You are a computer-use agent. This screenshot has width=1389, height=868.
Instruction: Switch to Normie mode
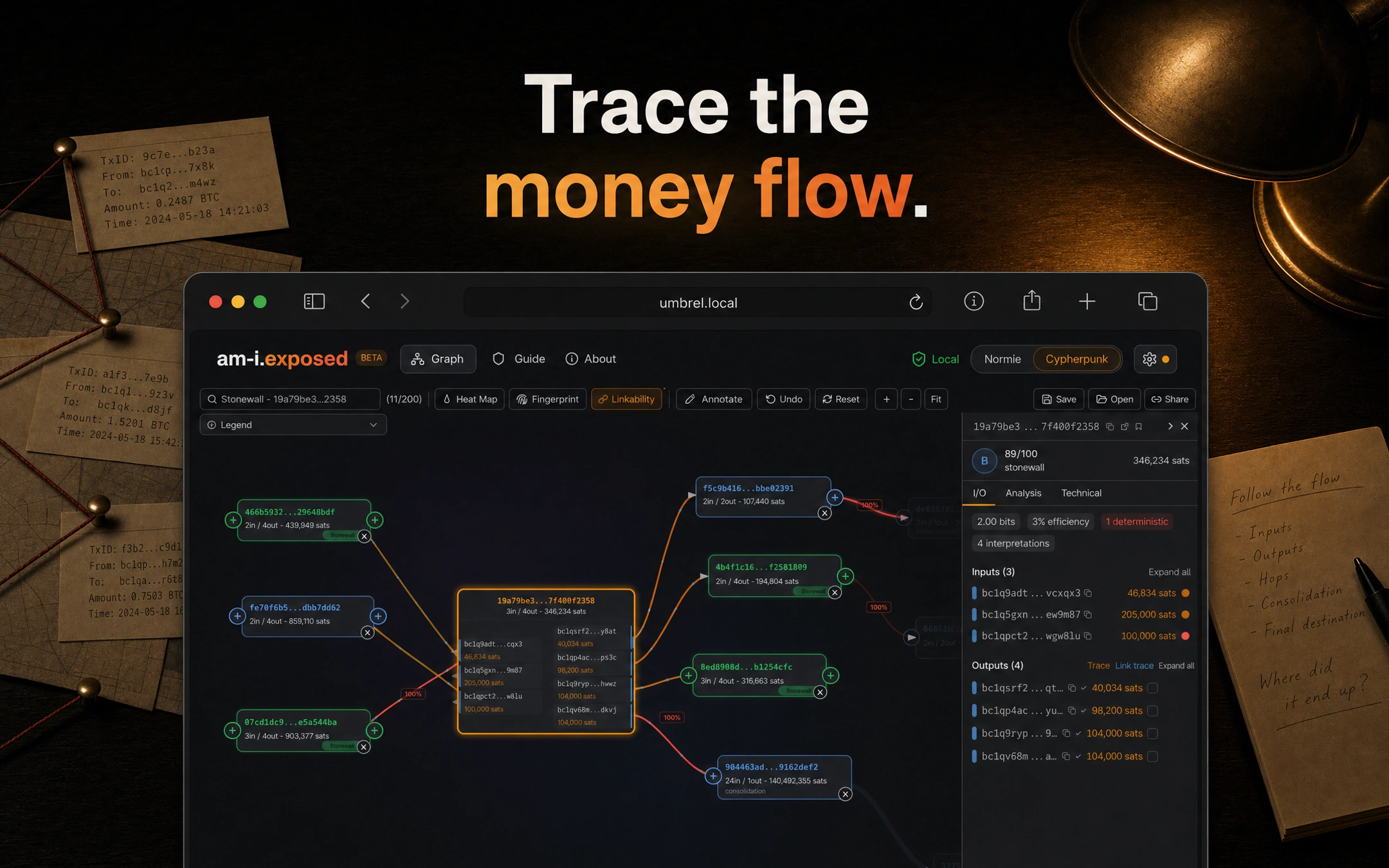[1002, 359]
